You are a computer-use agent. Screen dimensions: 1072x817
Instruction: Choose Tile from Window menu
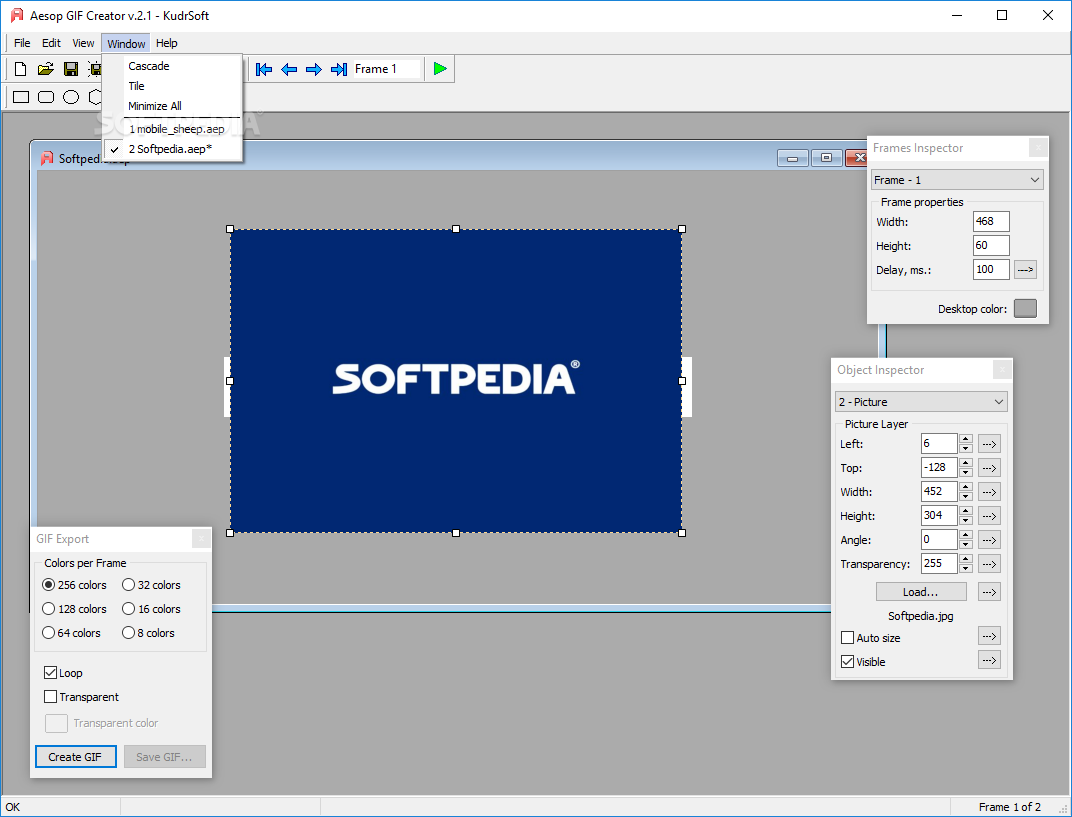(172, 86)
